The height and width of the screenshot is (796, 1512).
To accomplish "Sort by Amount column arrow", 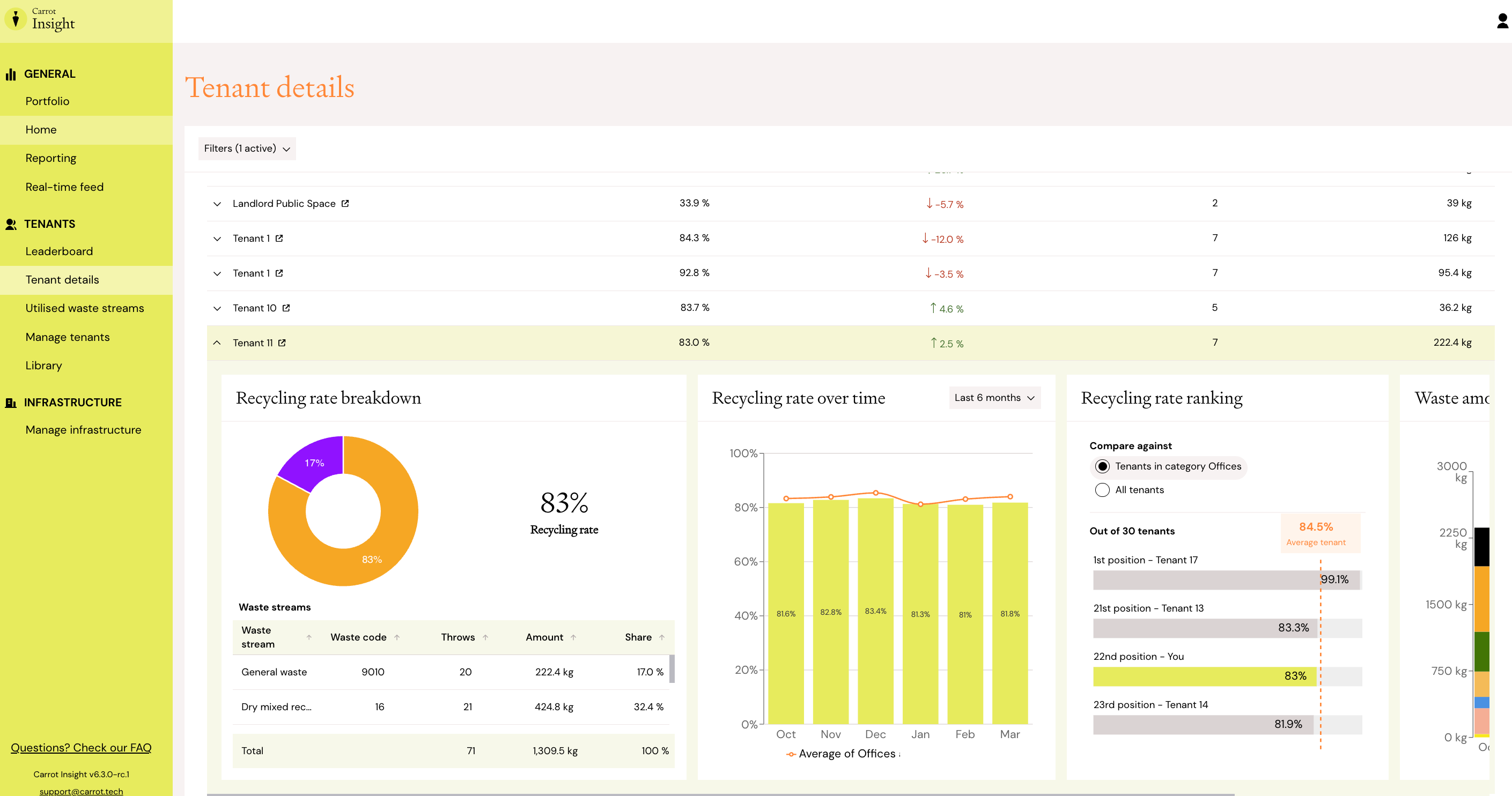I will [573, 638].
